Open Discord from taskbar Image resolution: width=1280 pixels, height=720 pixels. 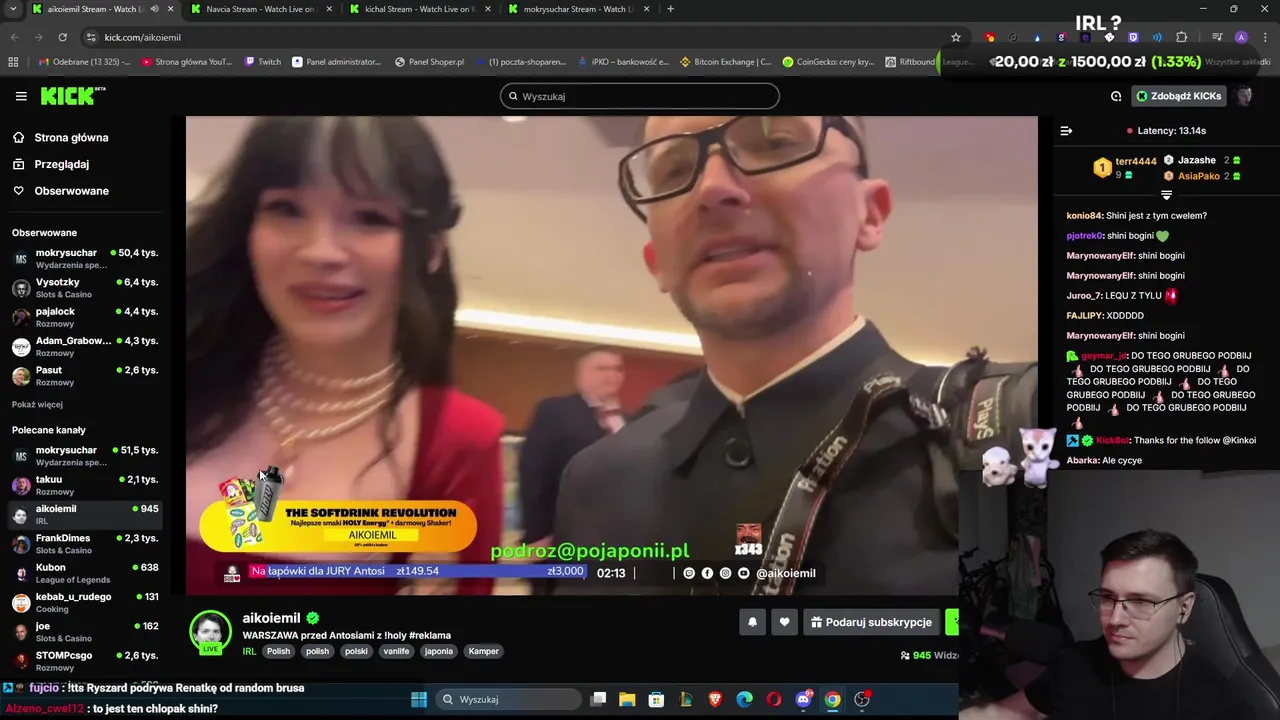[803, 699]
